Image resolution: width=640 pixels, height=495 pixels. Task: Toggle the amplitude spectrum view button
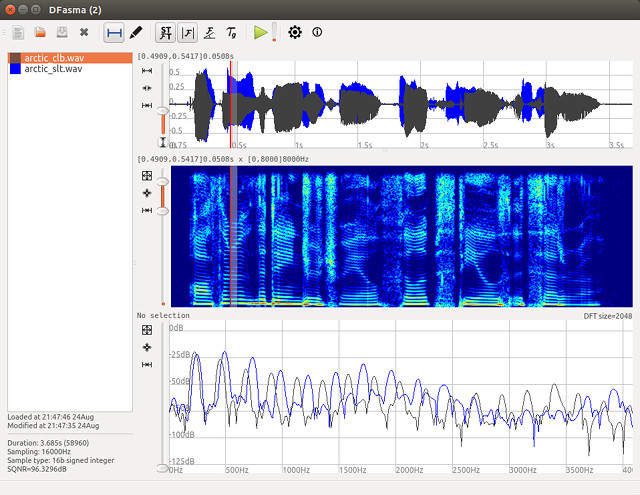(x=189, y=32)
